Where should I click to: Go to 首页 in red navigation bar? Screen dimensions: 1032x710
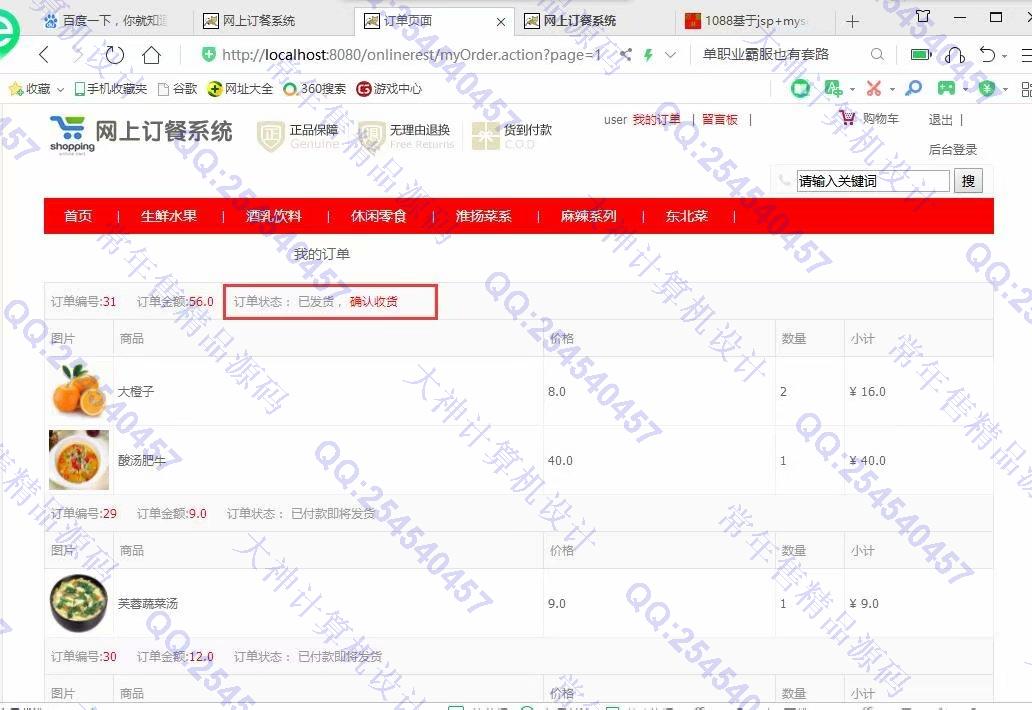(78, 216)
